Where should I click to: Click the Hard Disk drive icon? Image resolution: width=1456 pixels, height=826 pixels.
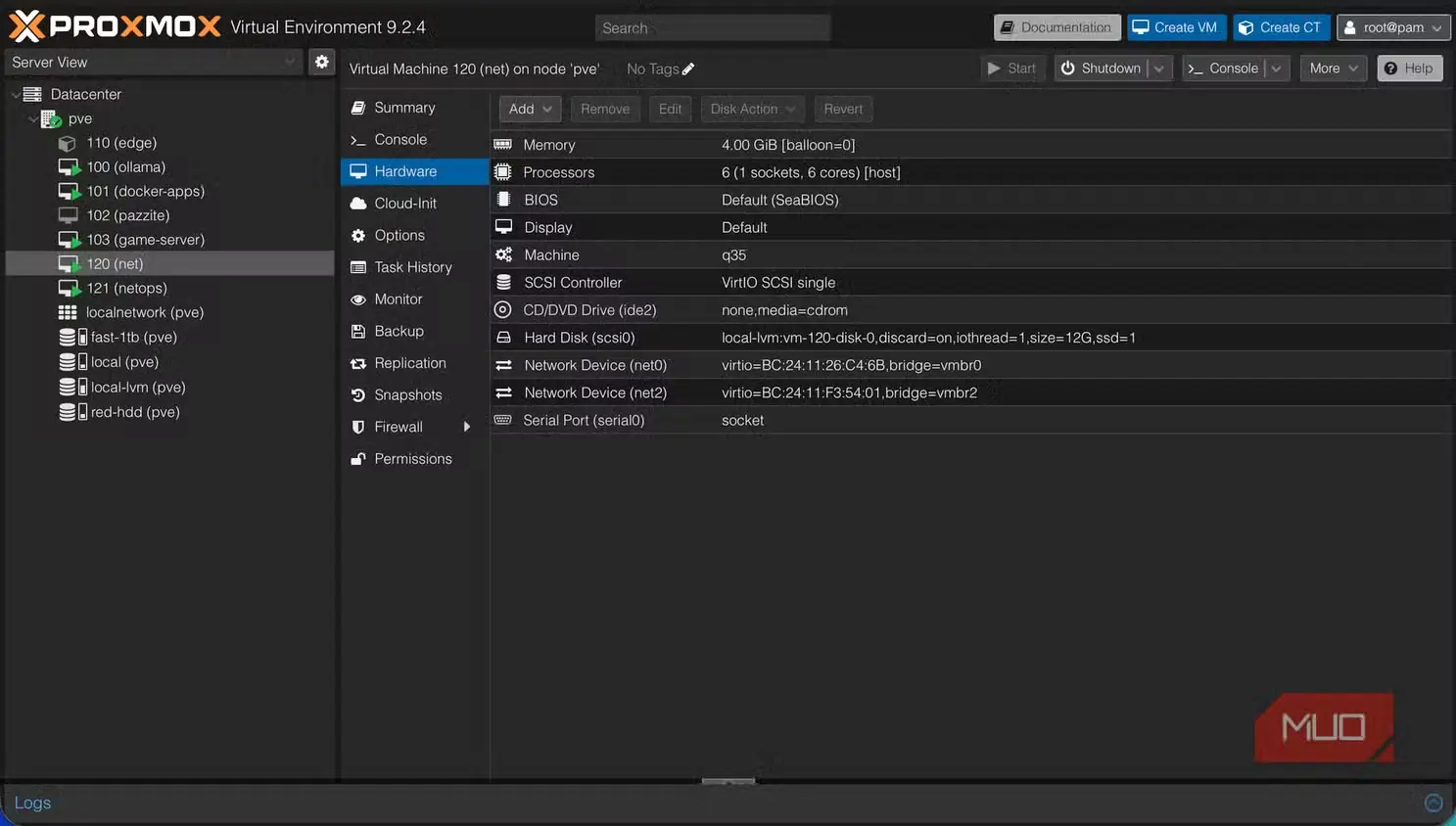[x=503, y=338]
